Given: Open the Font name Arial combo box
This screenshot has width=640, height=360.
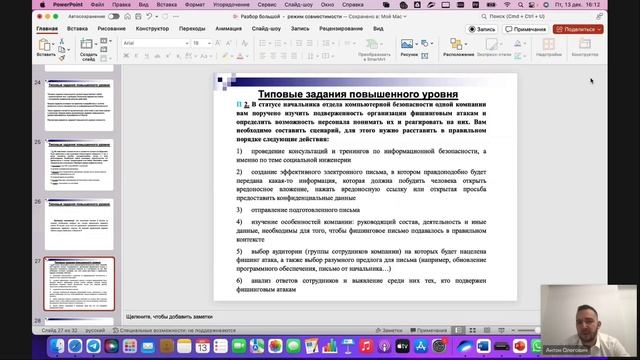Looking at the screenshot, I should click(155, 43).
